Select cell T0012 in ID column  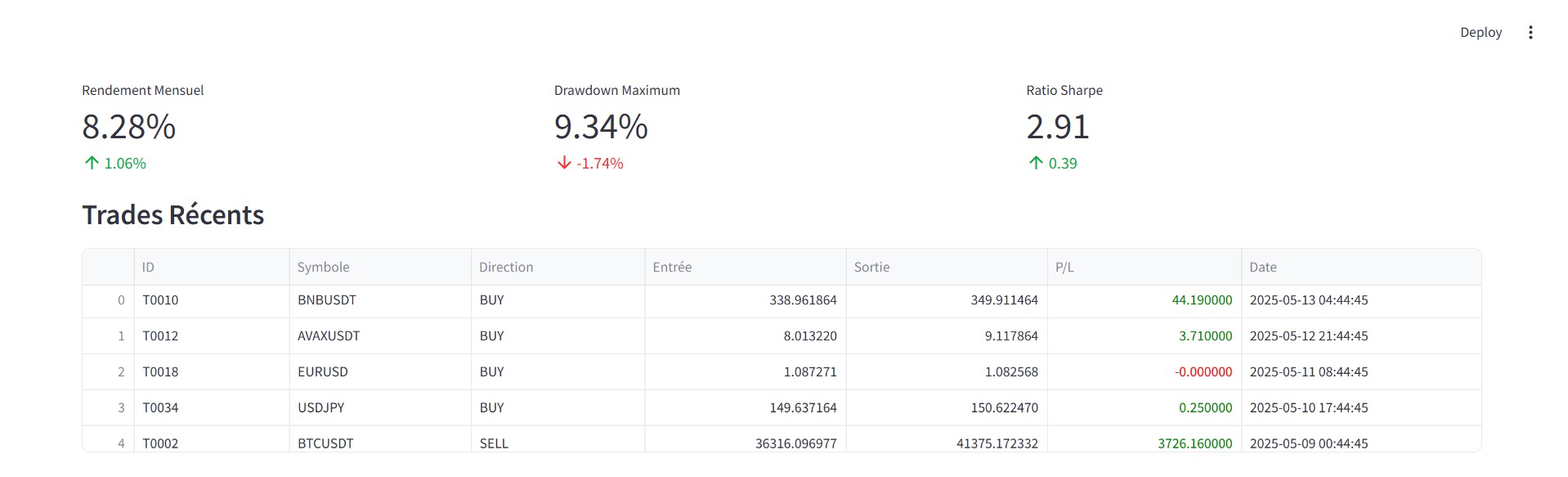(x=212, y=336)
